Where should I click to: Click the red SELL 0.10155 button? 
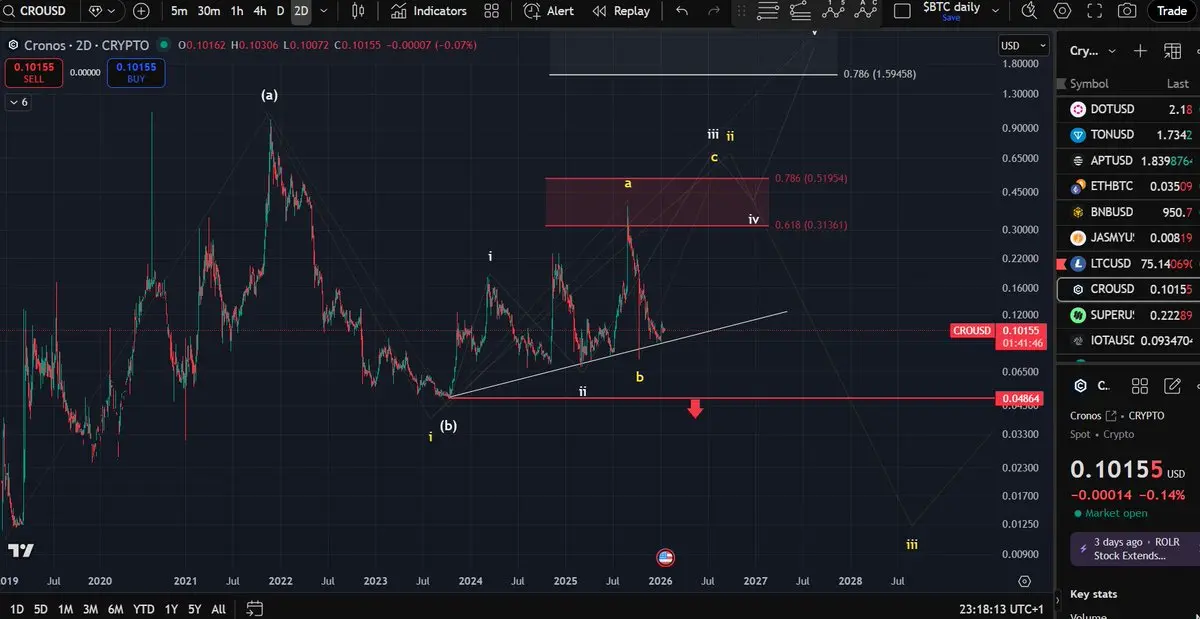coord(33,72)
